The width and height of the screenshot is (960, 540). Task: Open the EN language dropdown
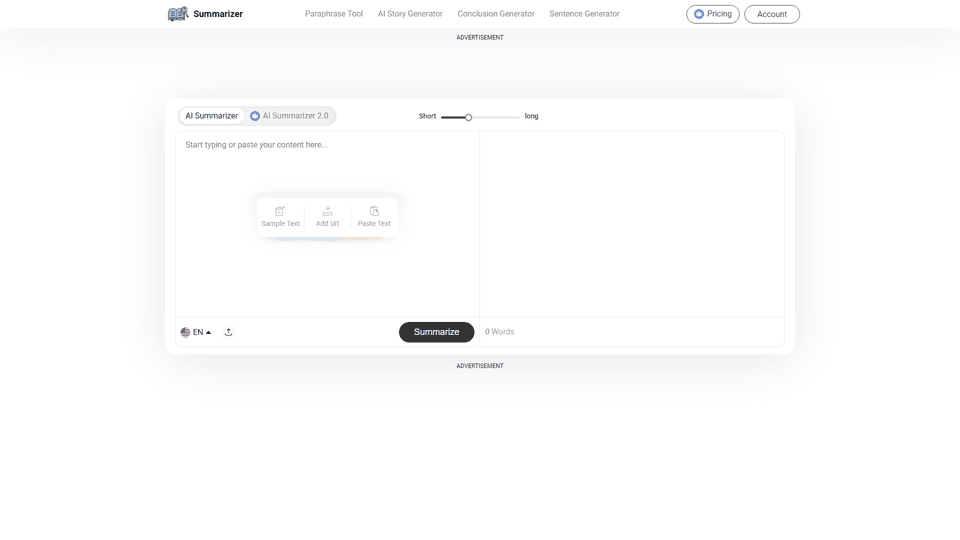(x=196, y=332)
